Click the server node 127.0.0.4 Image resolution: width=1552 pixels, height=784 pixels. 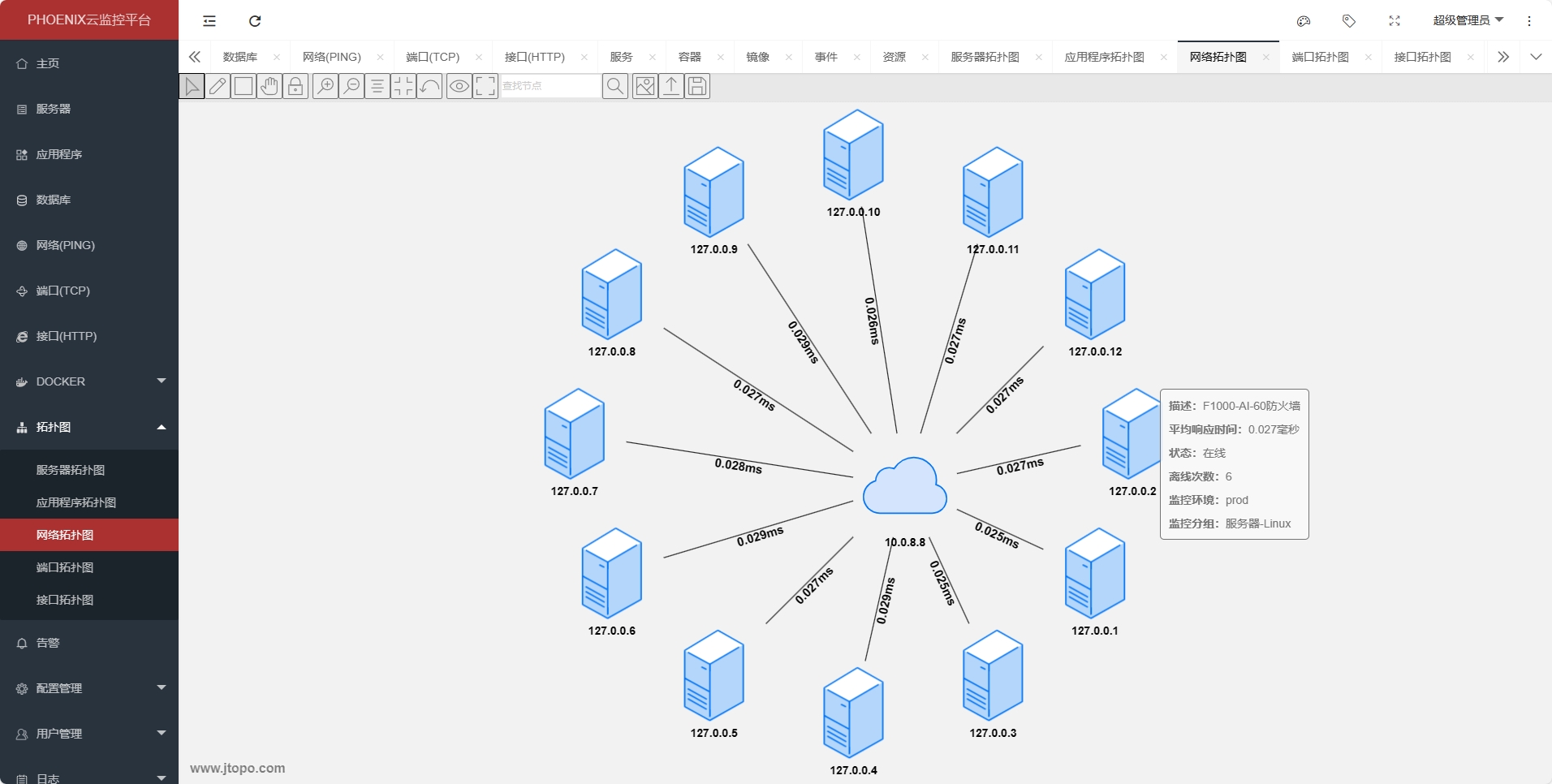click(853, 713)
